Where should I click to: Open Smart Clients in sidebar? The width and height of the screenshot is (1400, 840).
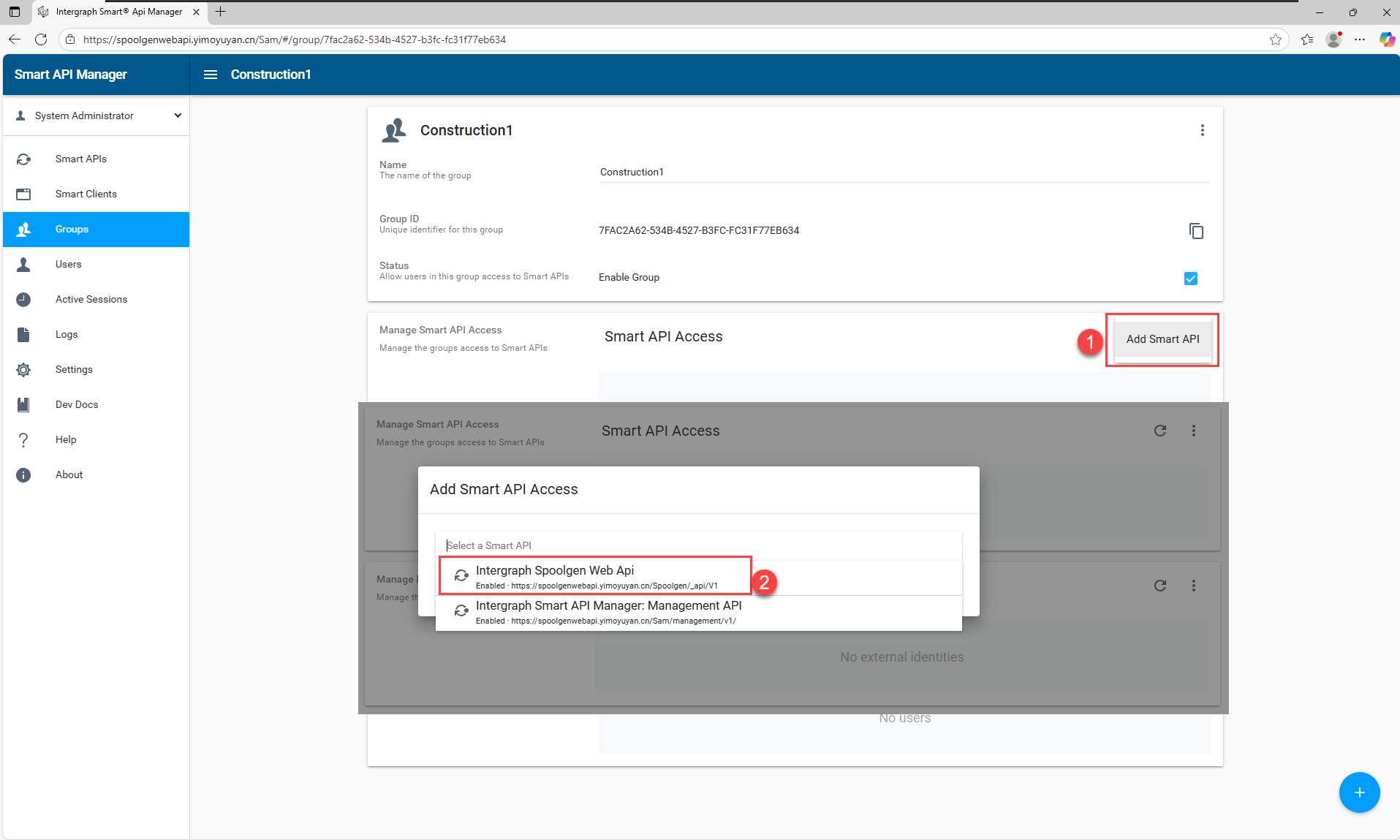tap(86, 194)
